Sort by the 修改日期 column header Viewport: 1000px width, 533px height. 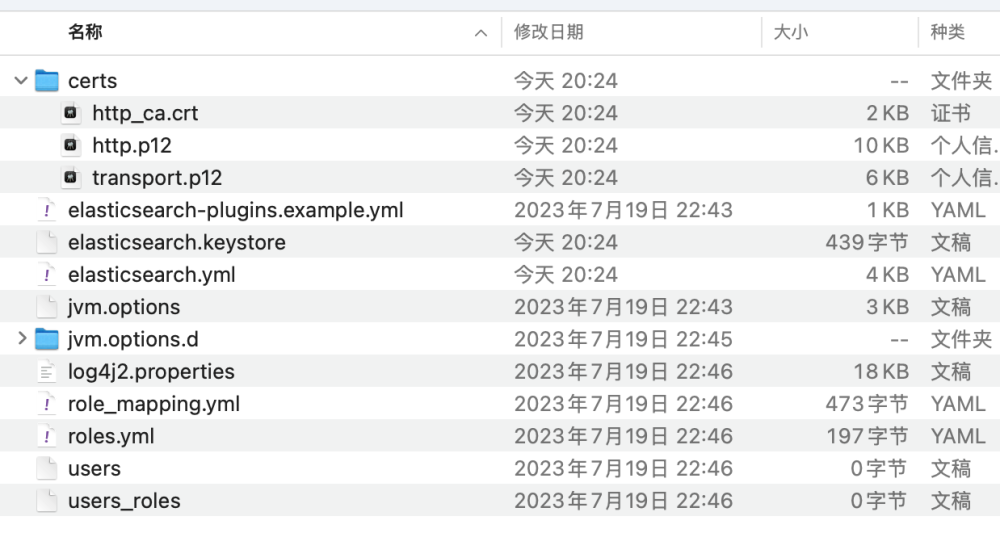(x=548, y=32)
